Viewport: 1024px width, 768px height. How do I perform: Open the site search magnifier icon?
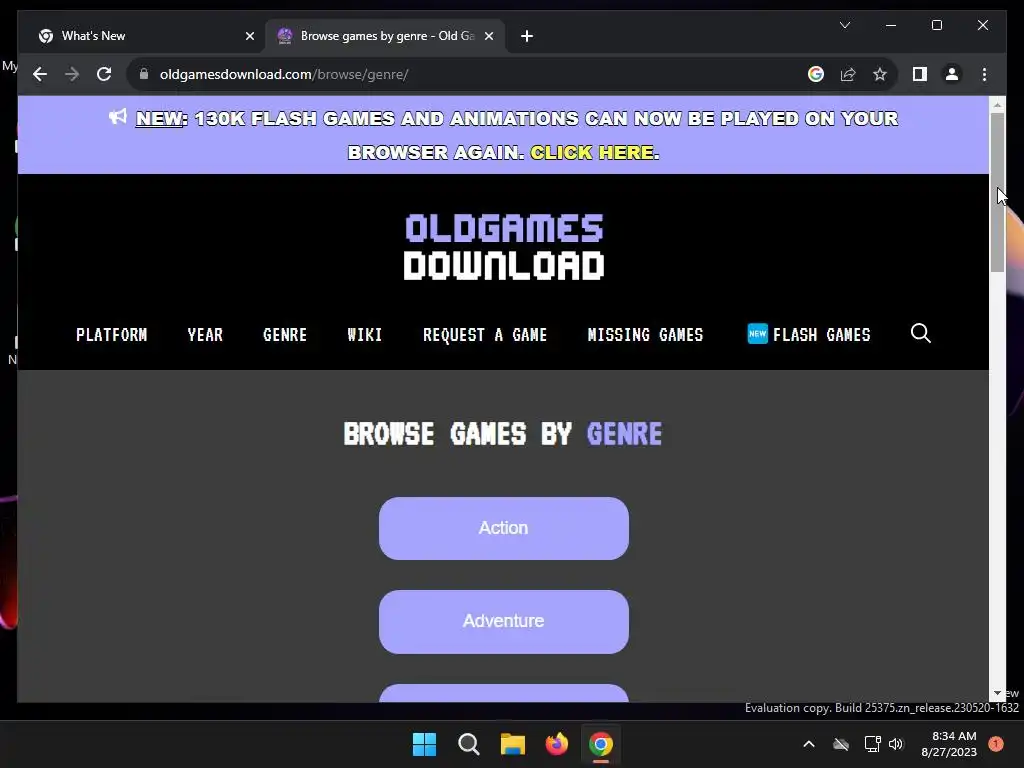point(920,334)
